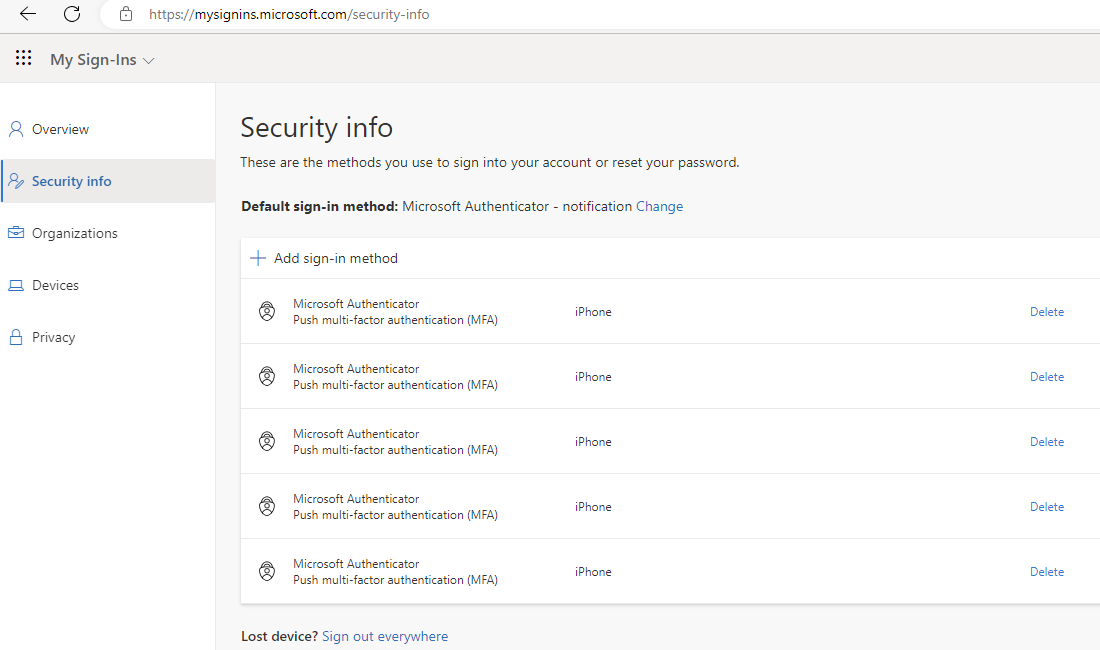The image size is (1100, 650).
Task: Click the Lost device? text
Action: [x=279, y=636]
